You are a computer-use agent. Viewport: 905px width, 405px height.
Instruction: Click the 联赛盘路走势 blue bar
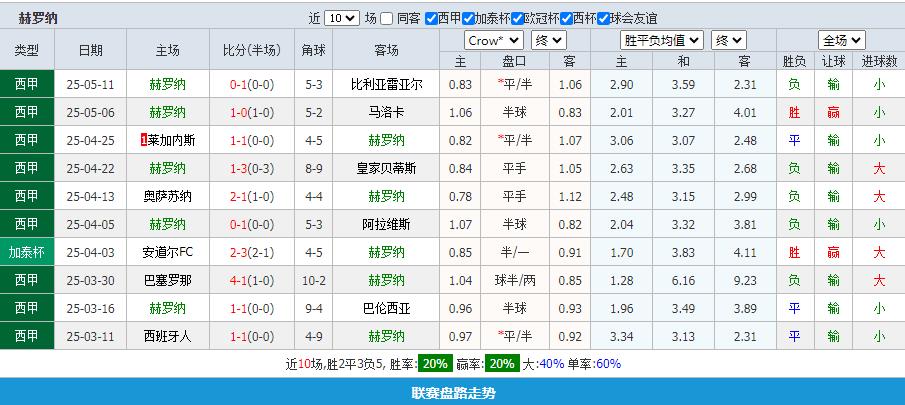click(x=452, y=392)
